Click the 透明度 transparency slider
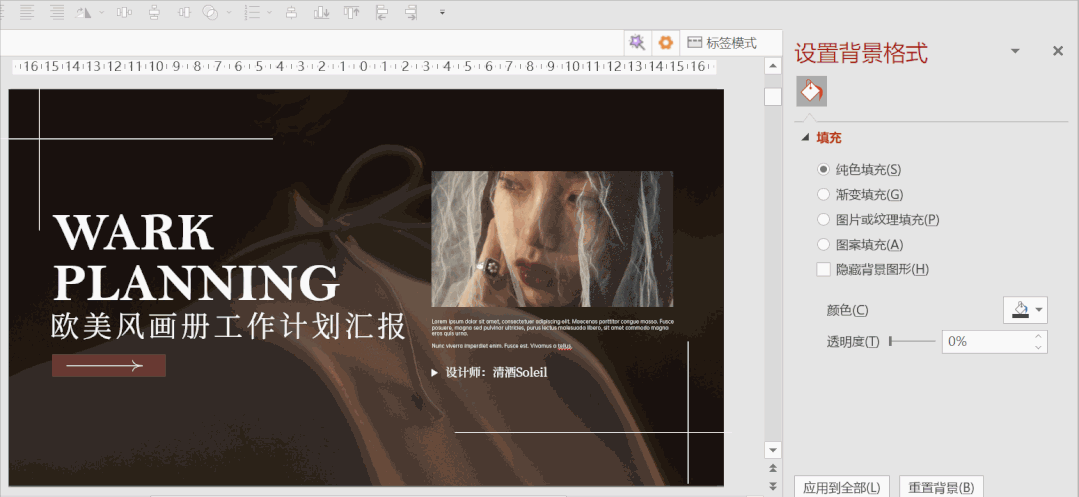Image resolution: width=1079 pixels, height=497 pixels. click(912, 341)
